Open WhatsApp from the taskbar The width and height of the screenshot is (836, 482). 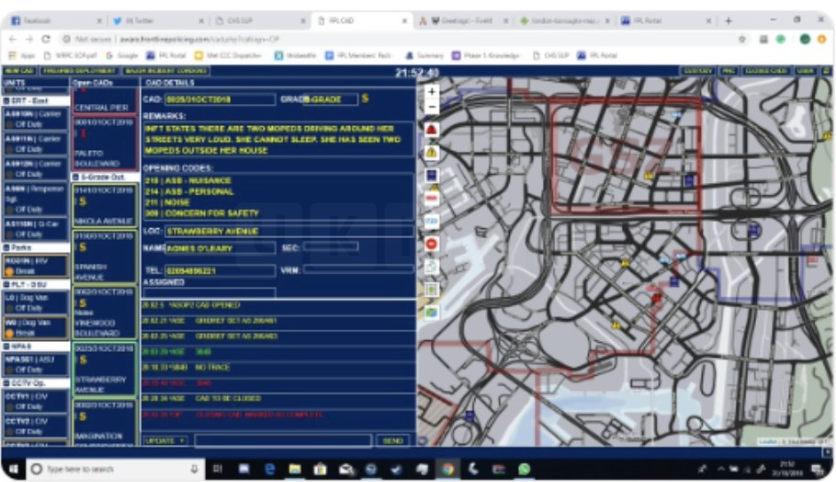524,469
